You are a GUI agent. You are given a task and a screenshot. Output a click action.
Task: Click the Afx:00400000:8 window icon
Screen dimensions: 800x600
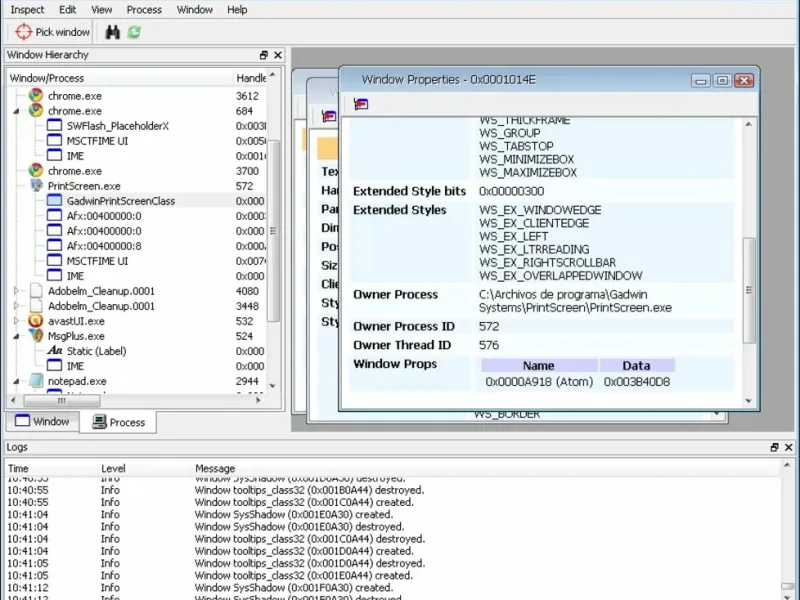(x=54, y=245)
